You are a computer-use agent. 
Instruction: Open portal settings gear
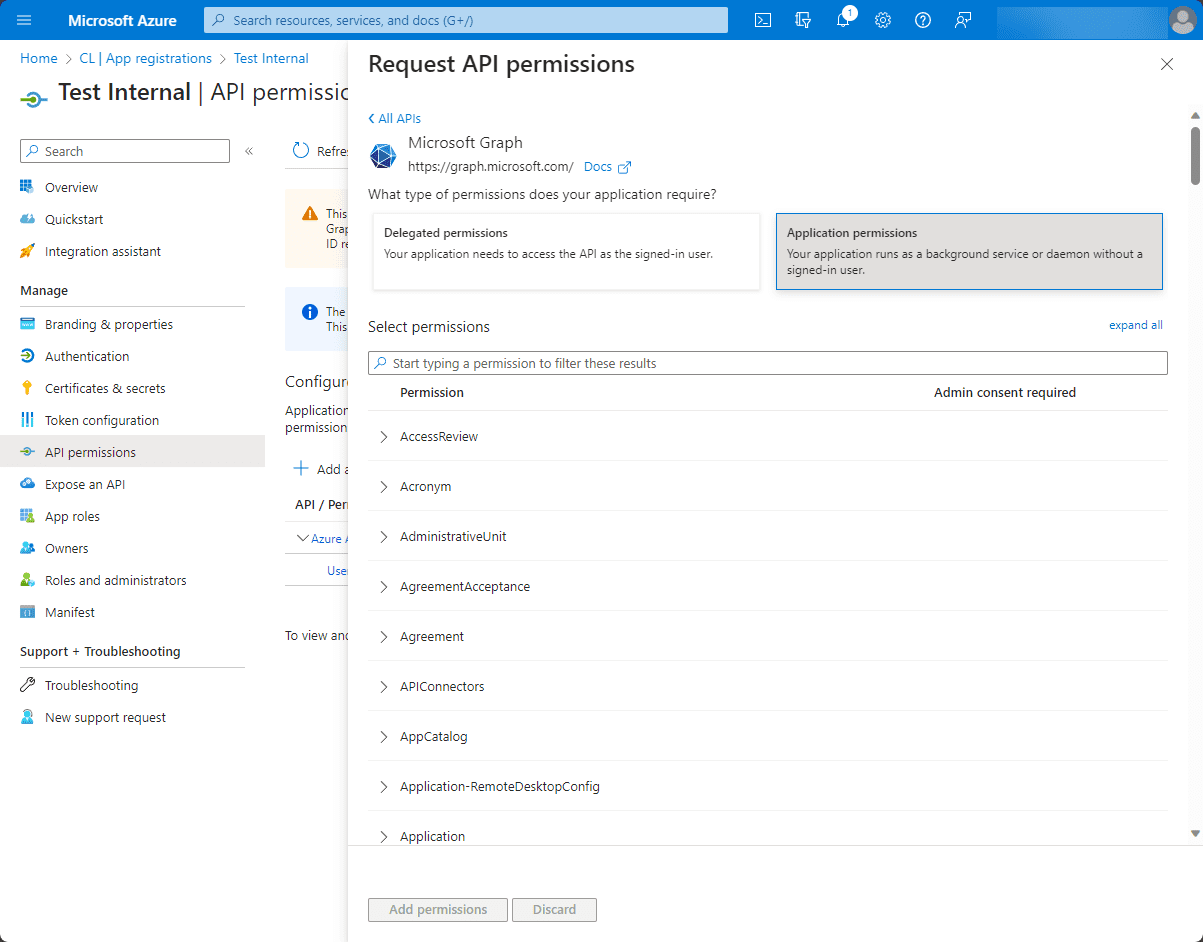tap(883, 20)
